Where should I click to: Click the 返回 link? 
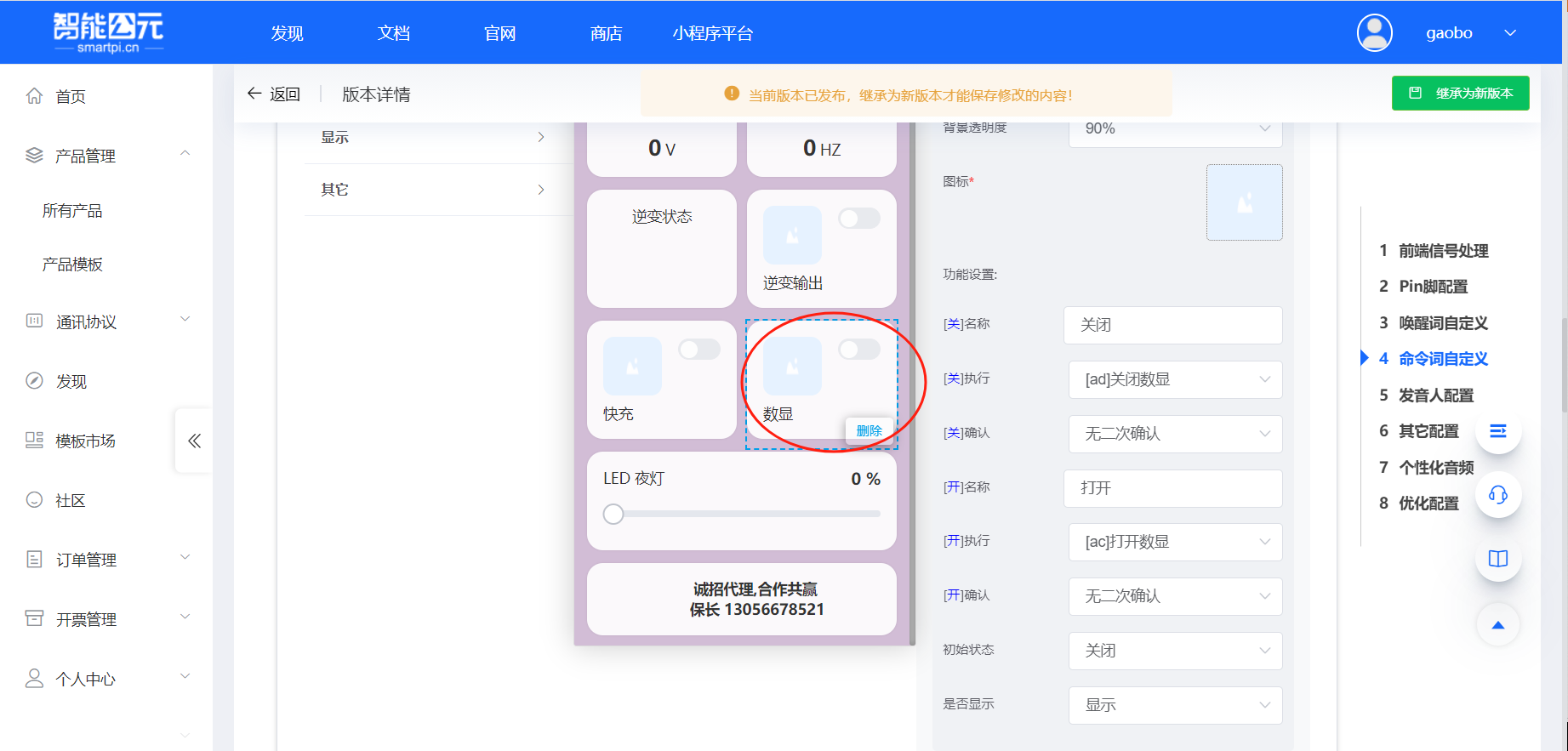click(285, 94)
